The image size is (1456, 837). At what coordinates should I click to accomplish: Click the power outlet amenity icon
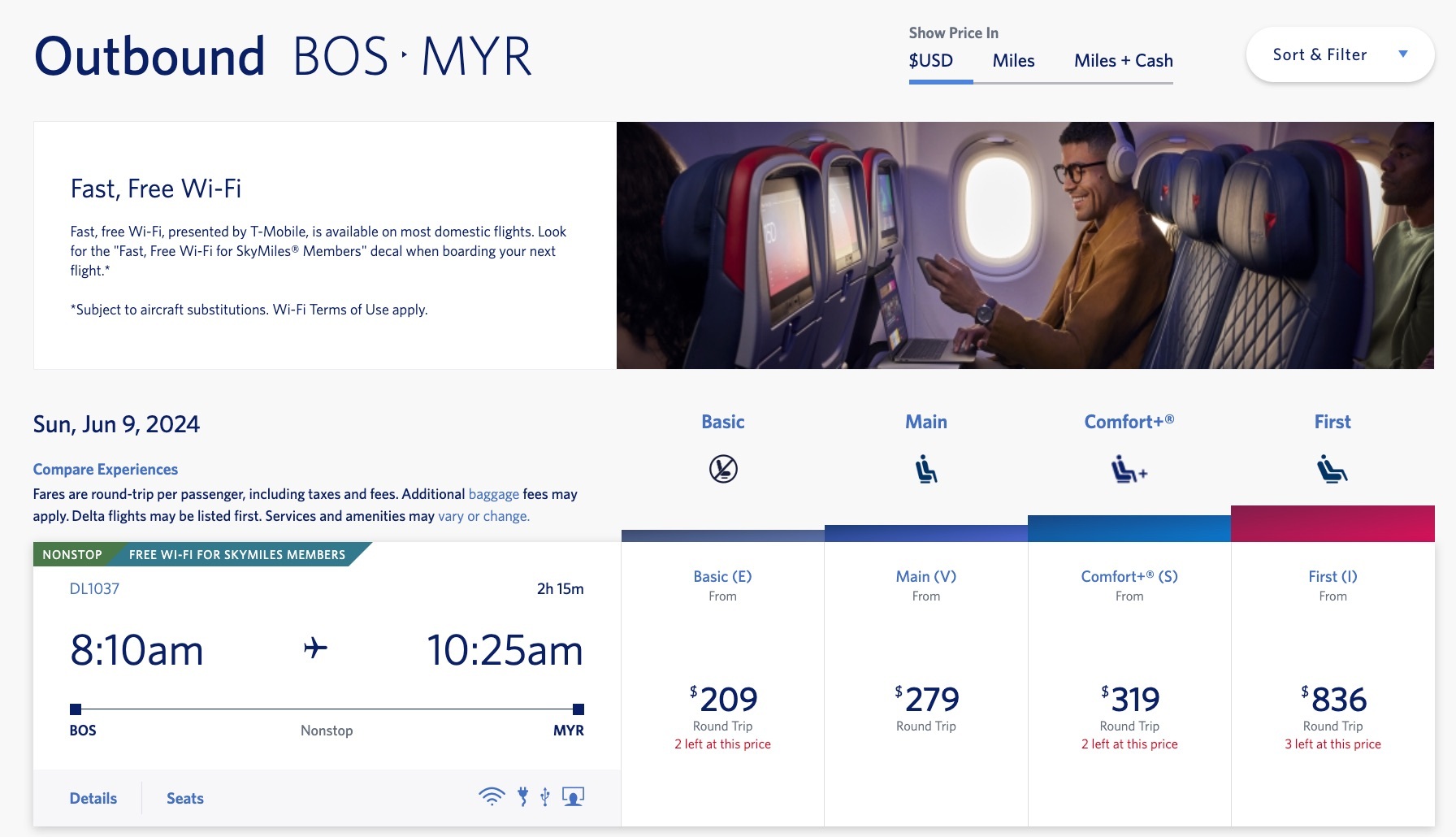click(x=523, y=796)
